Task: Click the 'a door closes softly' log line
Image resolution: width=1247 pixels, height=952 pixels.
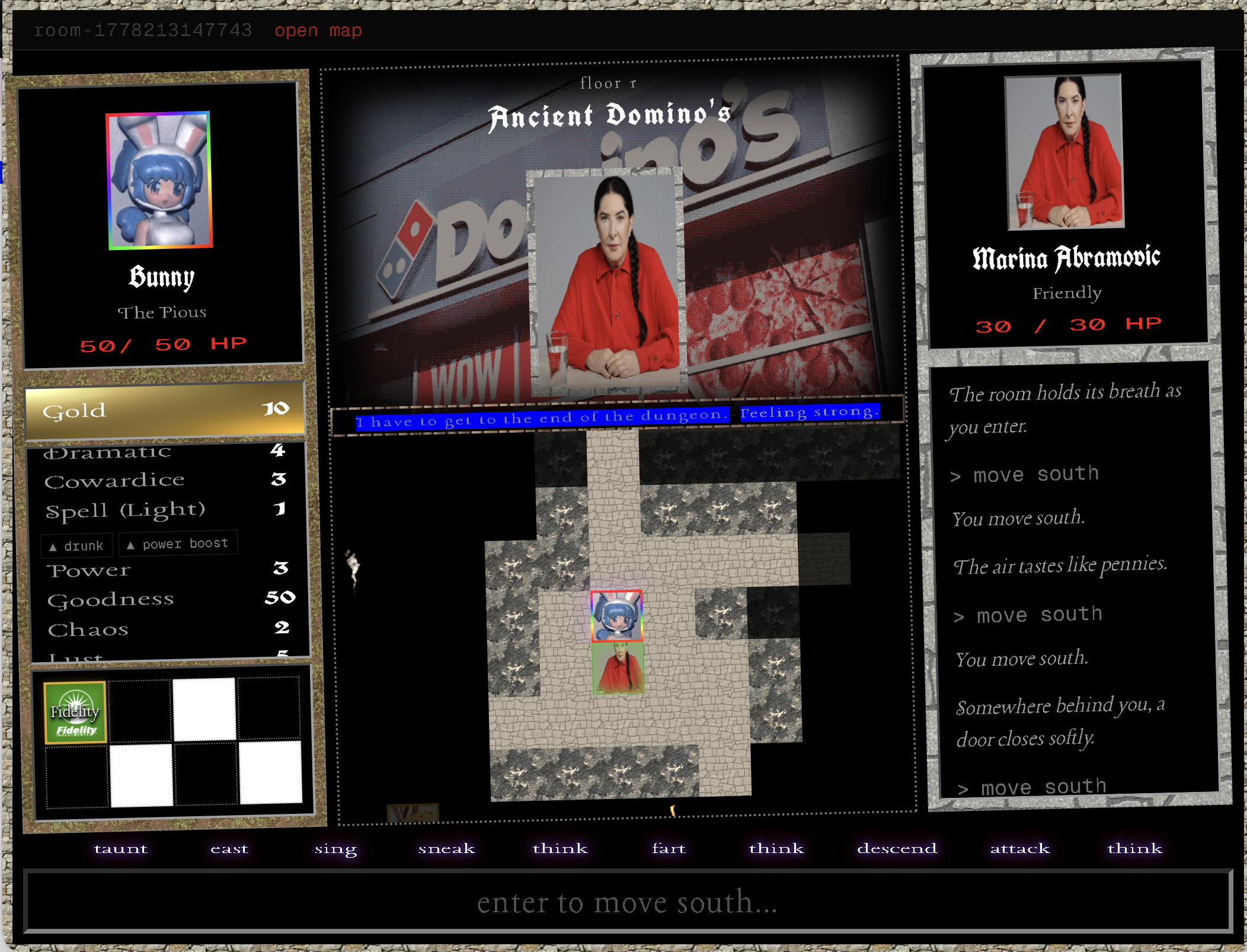Action: coord(1060,722)
